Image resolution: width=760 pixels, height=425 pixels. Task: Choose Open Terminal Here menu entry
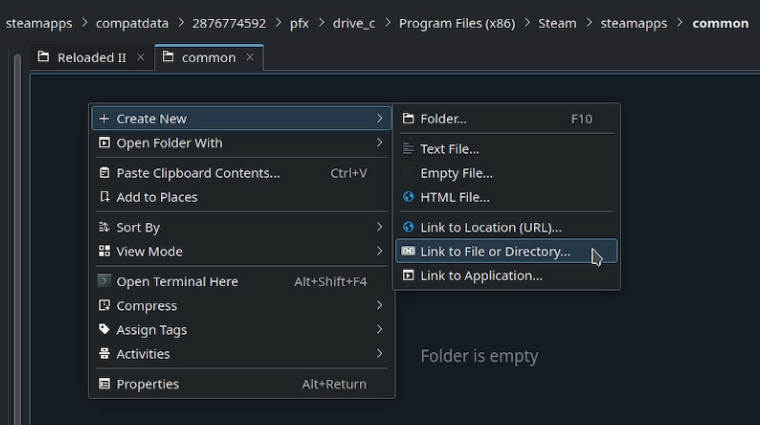click(x=177, y=282)
